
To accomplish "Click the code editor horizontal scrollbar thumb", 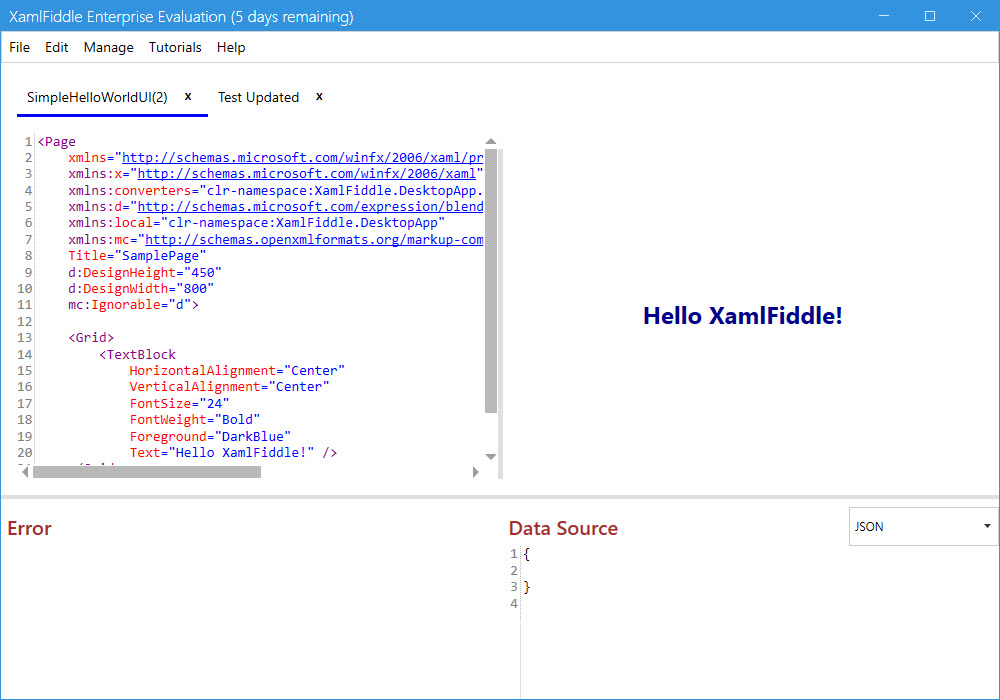I will pyautogui.click(x=147, y=472).
